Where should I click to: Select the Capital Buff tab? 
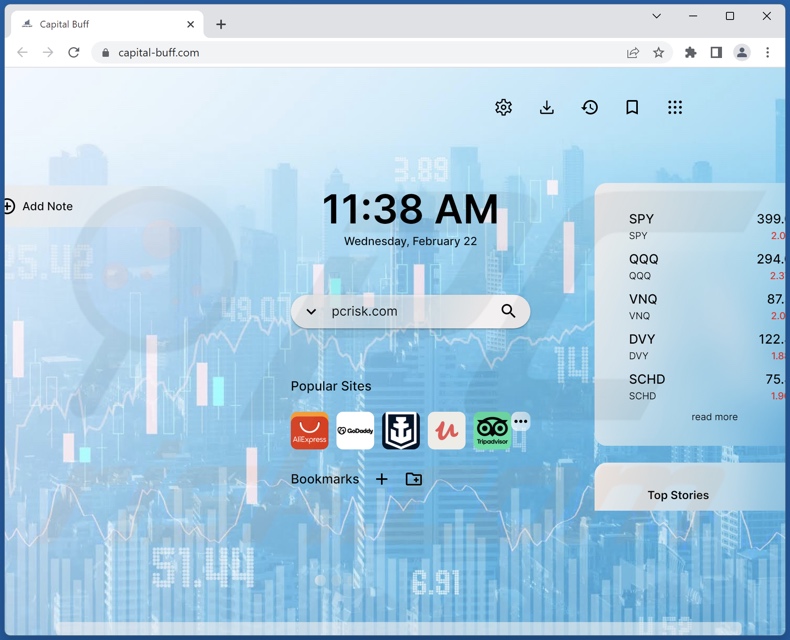click(100, 24)
